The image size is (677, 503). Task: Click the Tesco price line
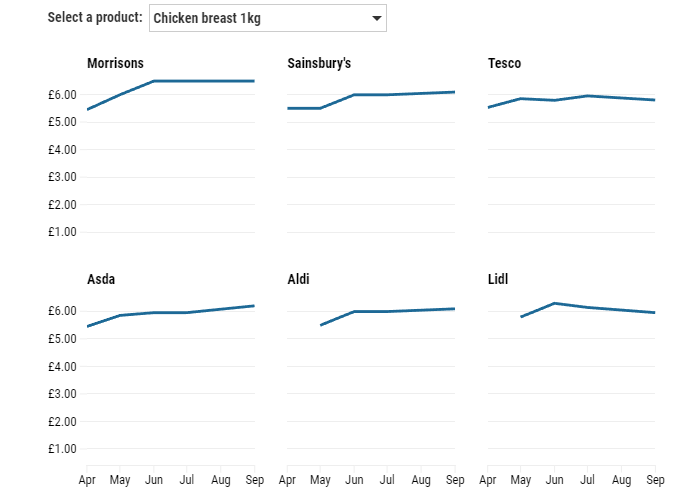[588, 97]
